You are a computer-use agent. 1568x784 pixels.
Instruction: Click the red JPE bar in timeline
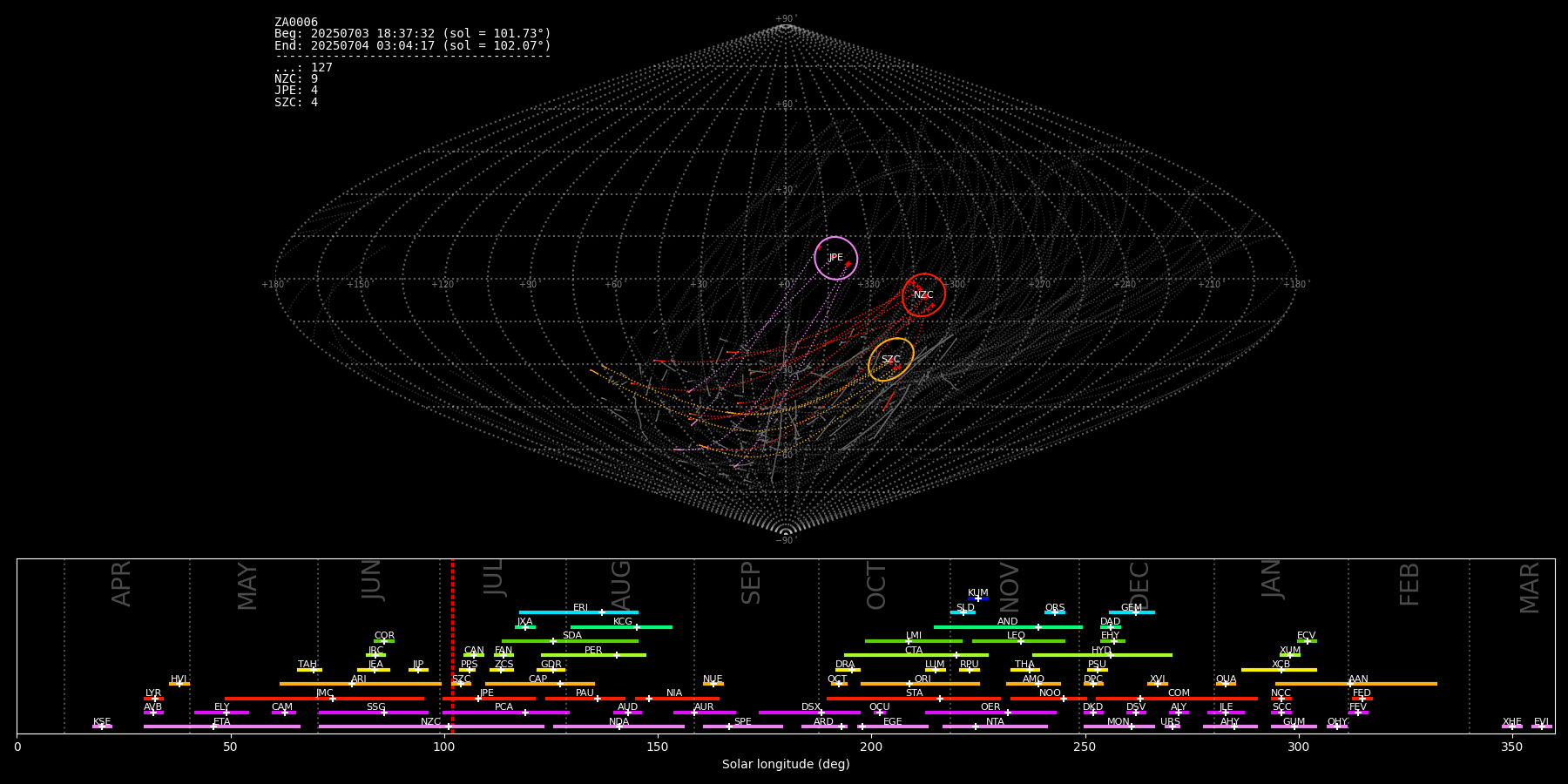click(x=489, y=699)
